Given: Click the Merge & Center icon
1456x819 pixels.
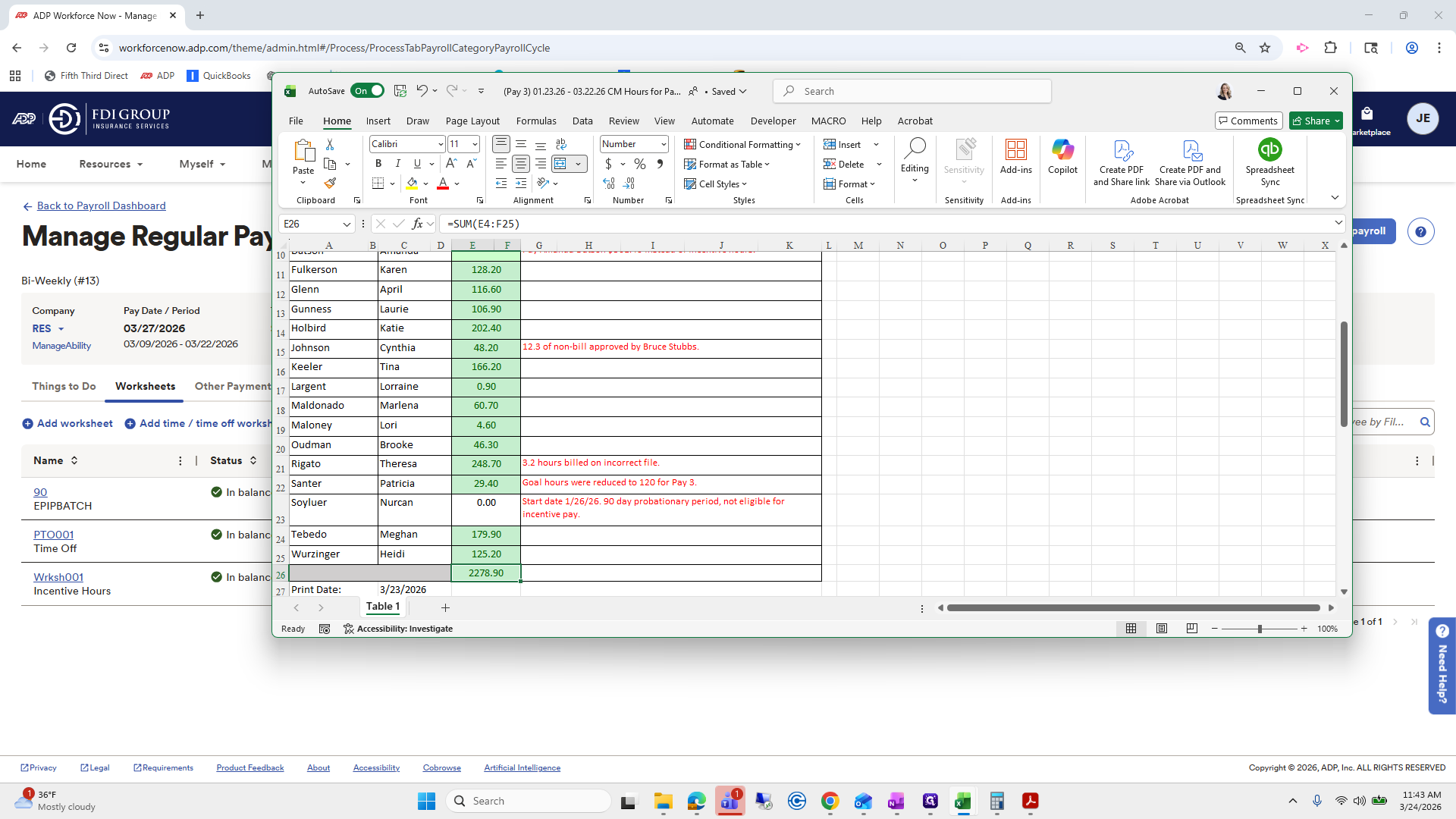Looking at the screenshot, I should coord(560,164).
